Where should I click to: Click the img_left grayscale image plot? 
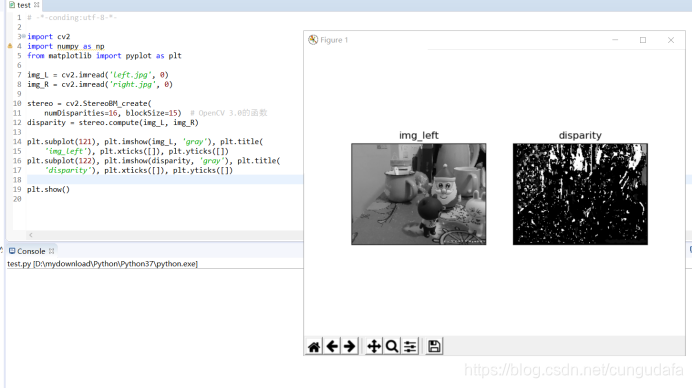[419, 194]
